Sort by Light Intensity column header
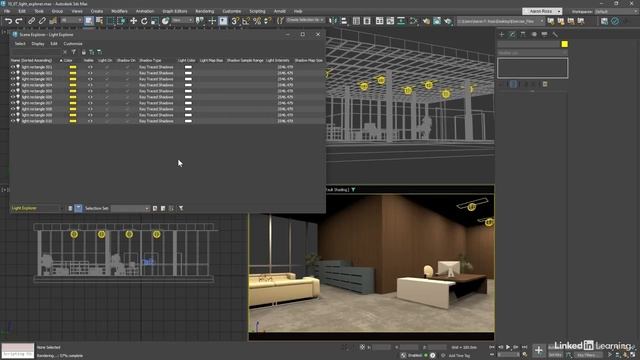This screenshot has width=640, height=360. point(278,60)
